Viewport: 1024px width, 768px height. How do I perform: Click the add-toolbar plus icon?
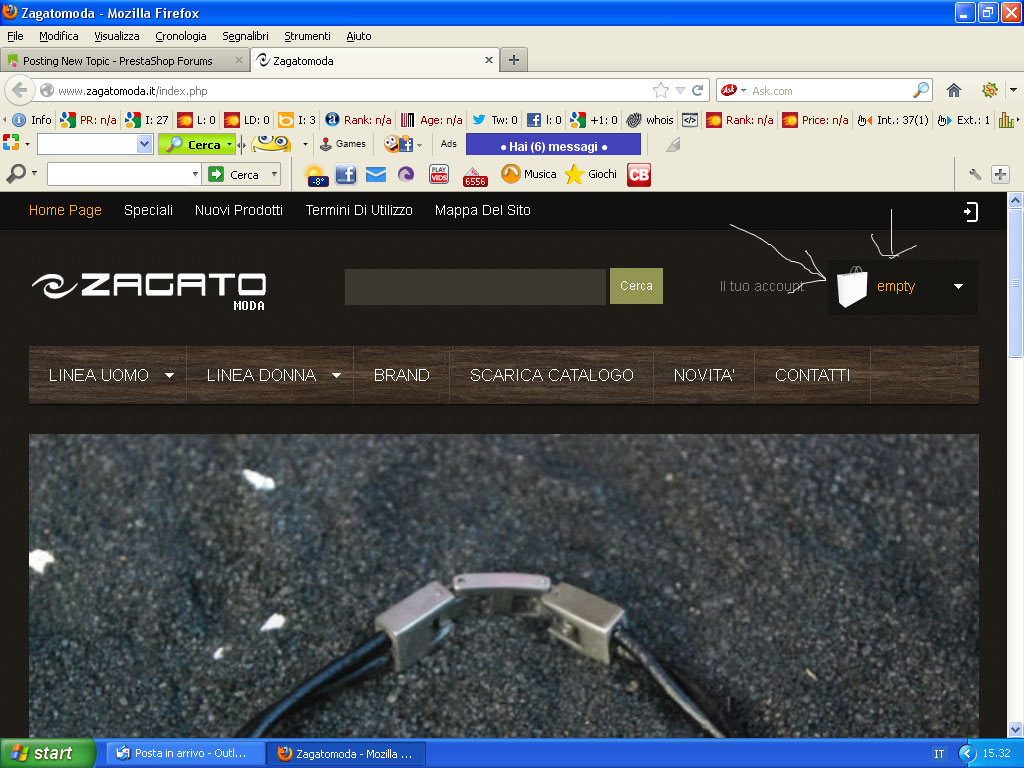1000,174
